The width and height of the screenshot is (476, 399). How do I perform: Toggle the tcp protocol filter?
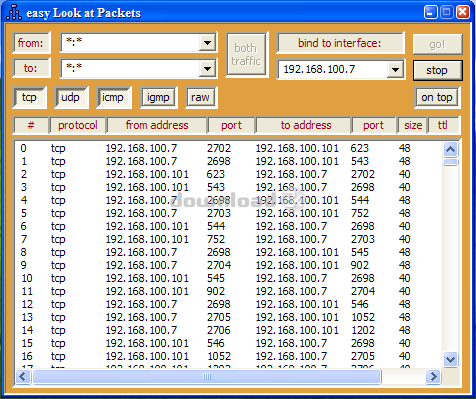click(29, 97)
